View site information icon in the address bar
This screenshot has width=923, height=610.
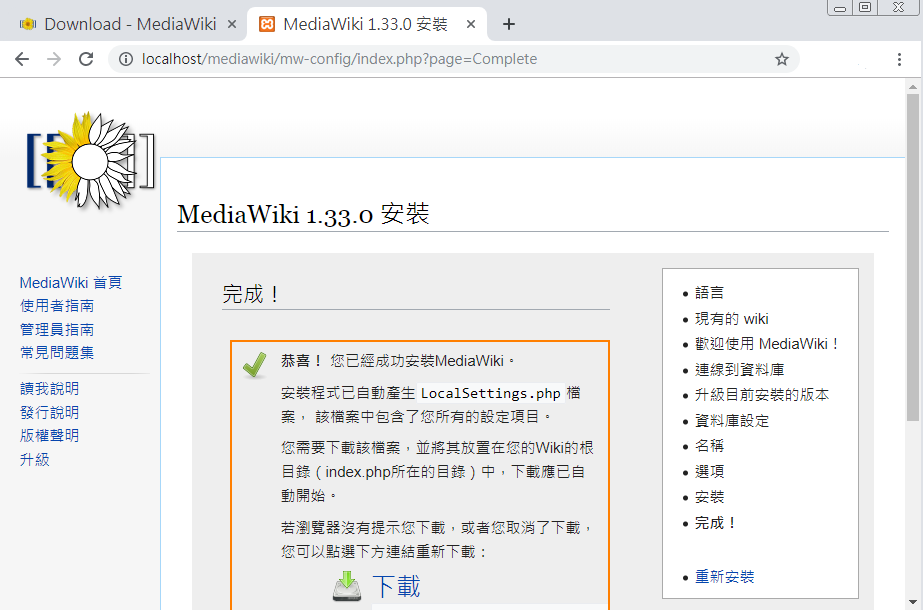pyautogui.click(x=126, y=59)
